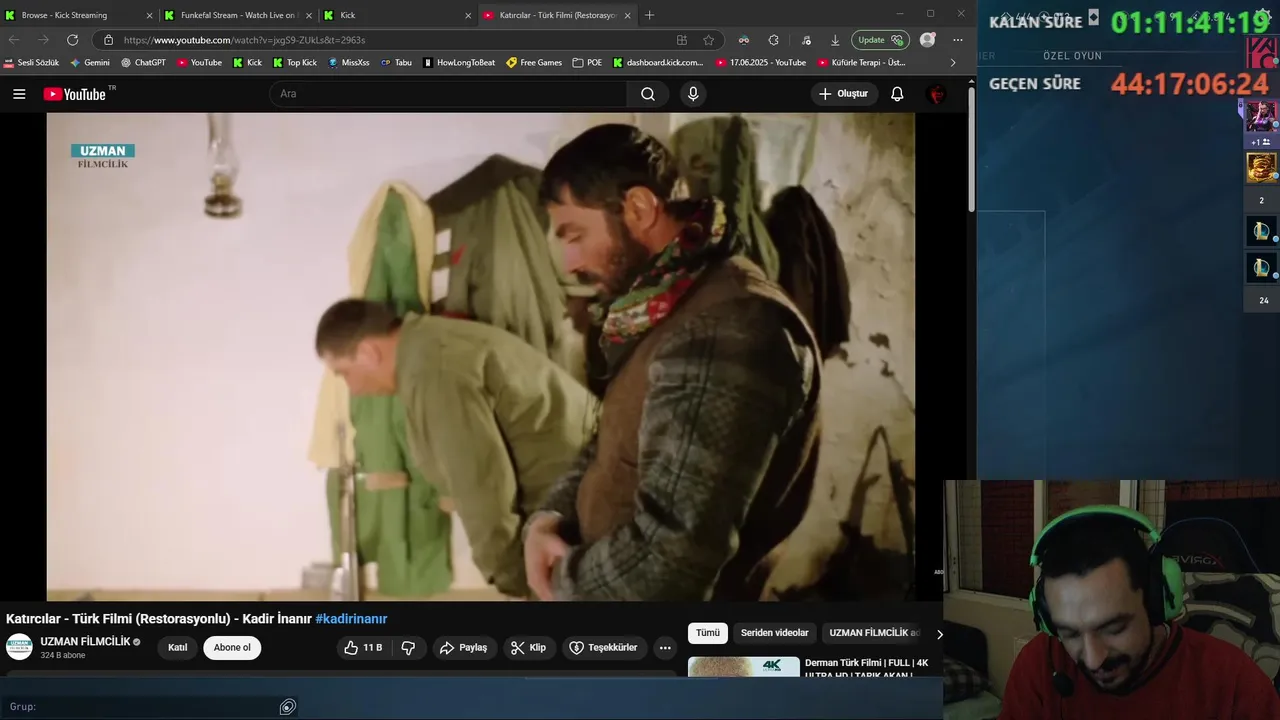
Task: Reload the page with refresh icon
Action: [72, 40]
